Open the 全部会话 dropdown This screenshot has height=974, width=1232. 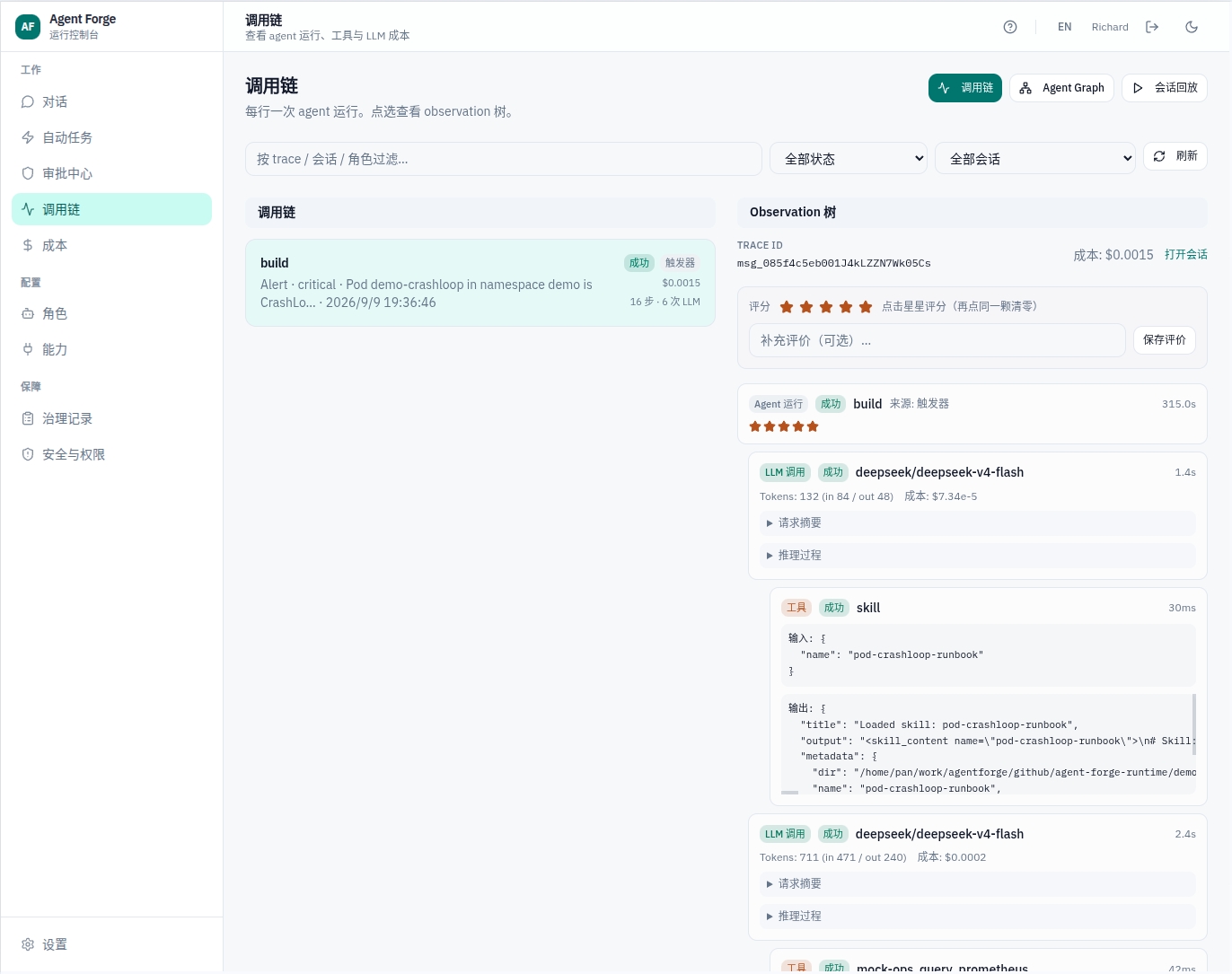coord(1035,159)
